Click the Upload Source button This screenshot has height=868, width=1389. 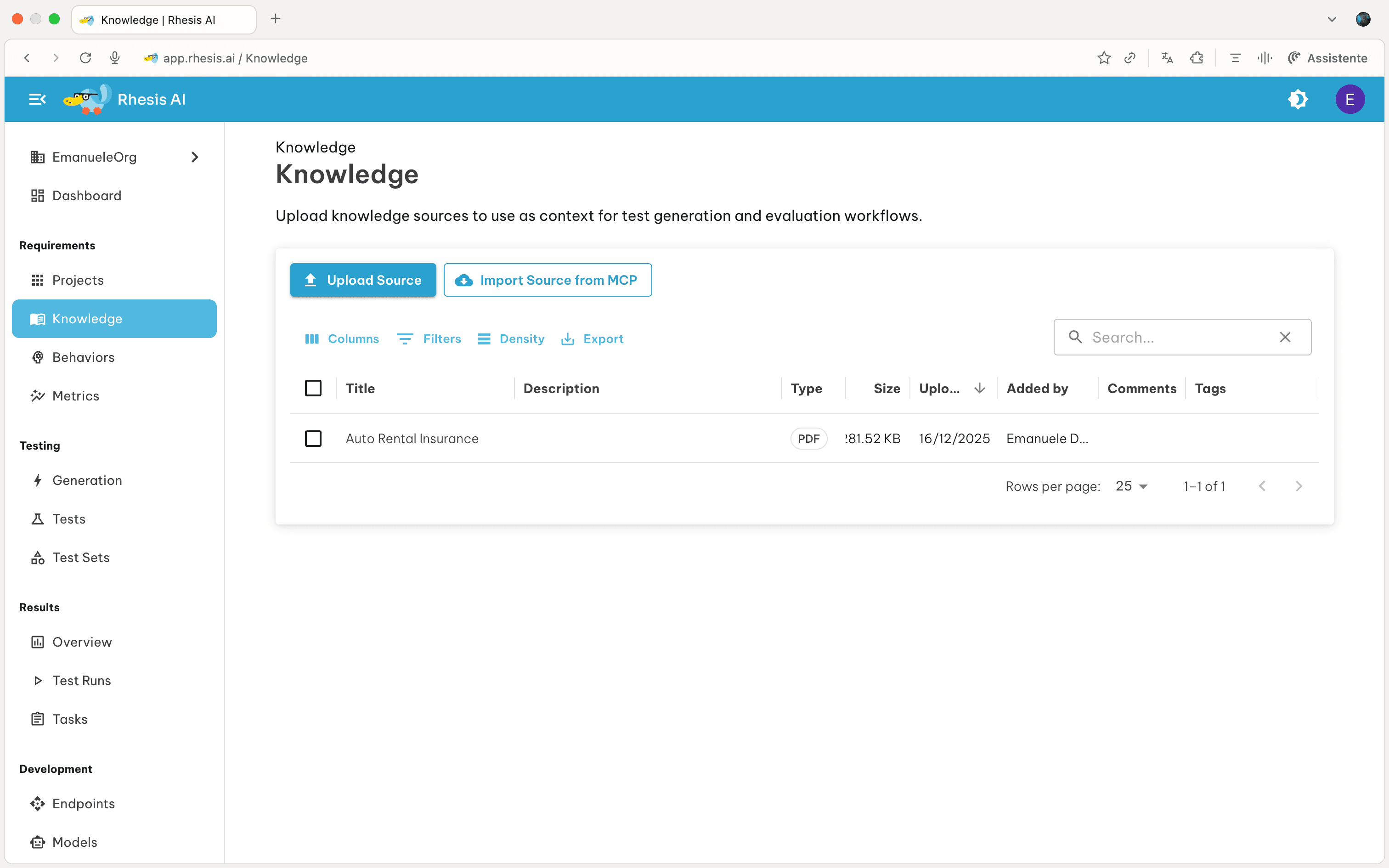(x=363, y=280)
